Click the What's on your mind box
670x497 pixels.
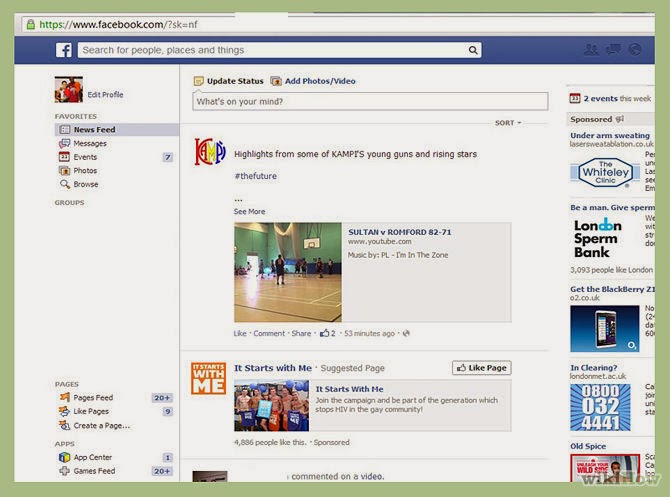370,102
